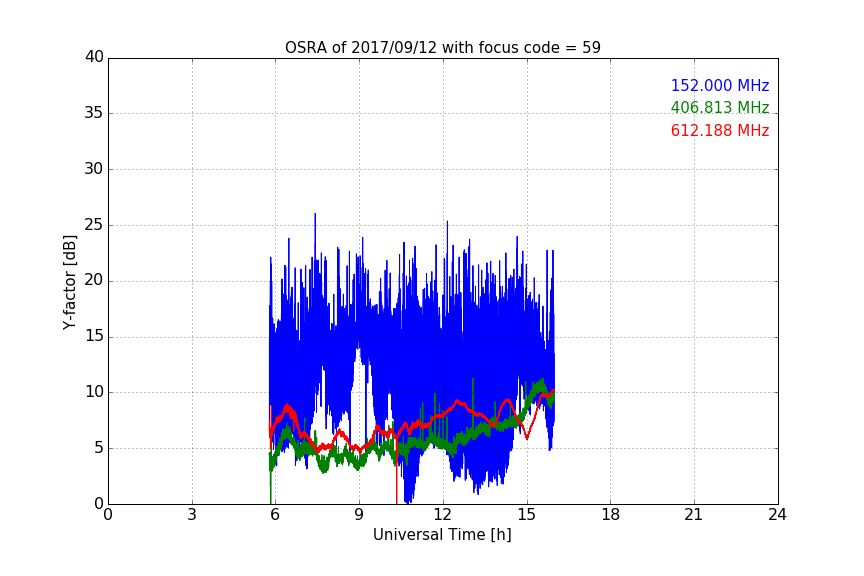This screenshot has width=864, height=576.
Task: Click the plot title 'OSRA of 2017/09/12 with focus code = 59'
Action: (x=442, y=48)
